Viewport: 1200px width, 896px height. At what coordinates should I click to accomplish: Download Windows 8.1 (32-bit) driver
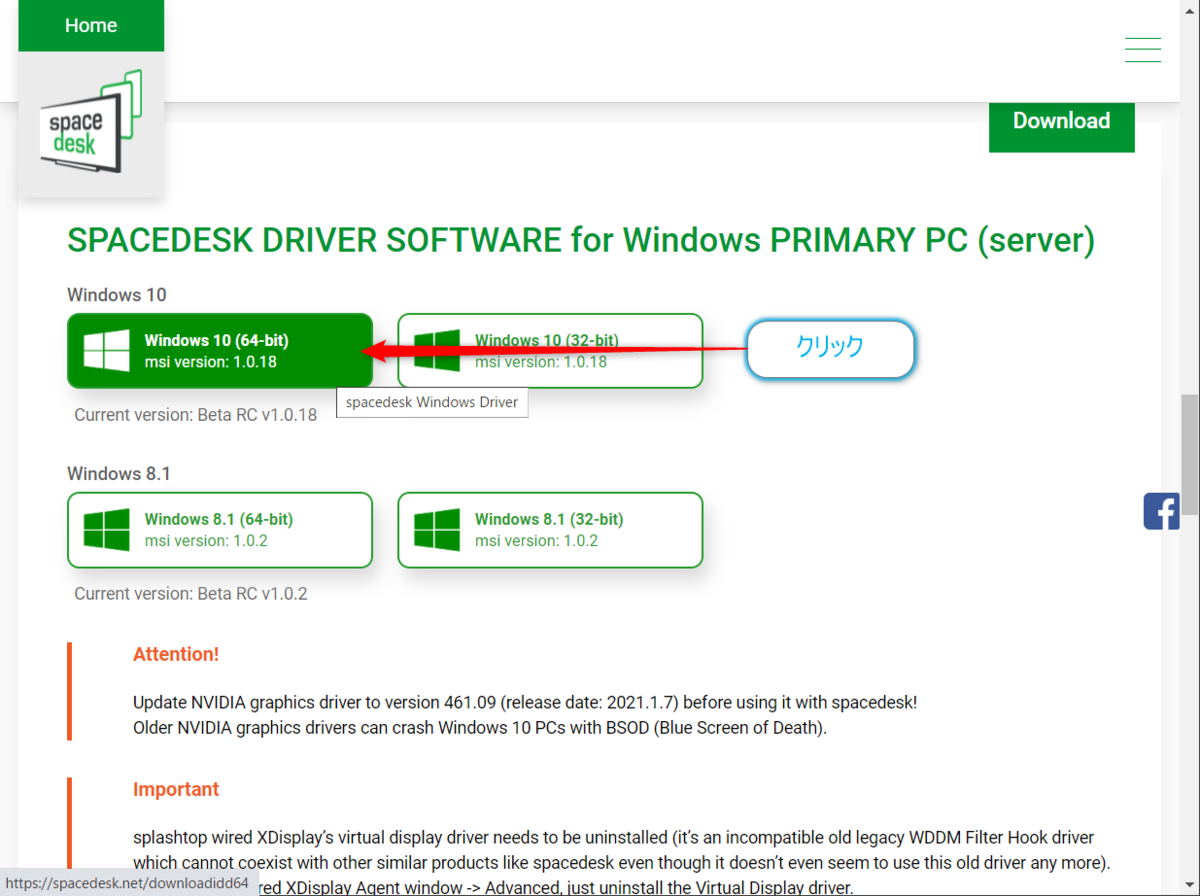point(550,530)
